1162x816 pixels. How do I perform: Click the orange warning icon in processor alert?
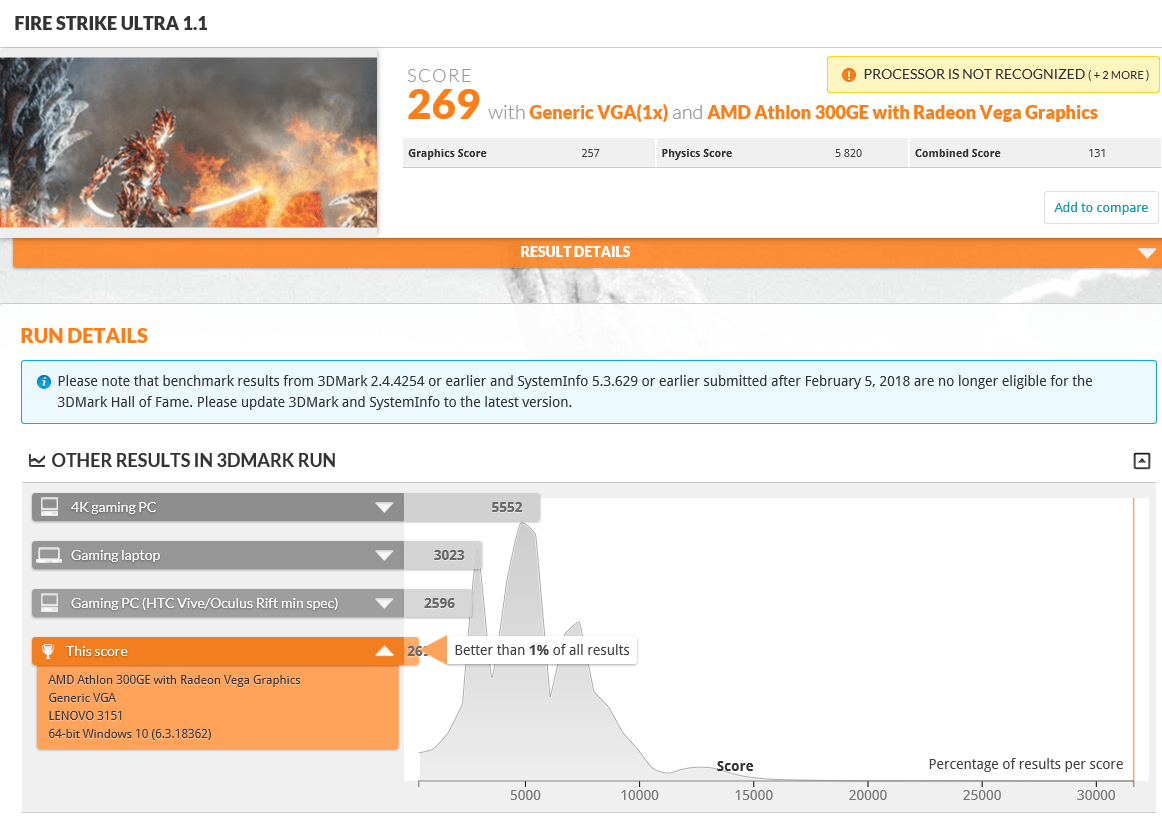(849, 75)
